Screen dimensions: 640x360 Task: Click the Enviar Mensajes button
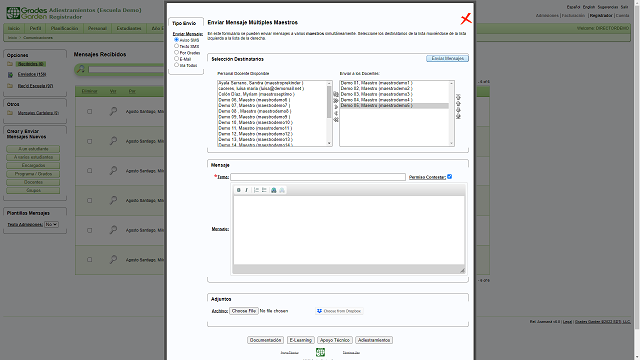[447, 58]
